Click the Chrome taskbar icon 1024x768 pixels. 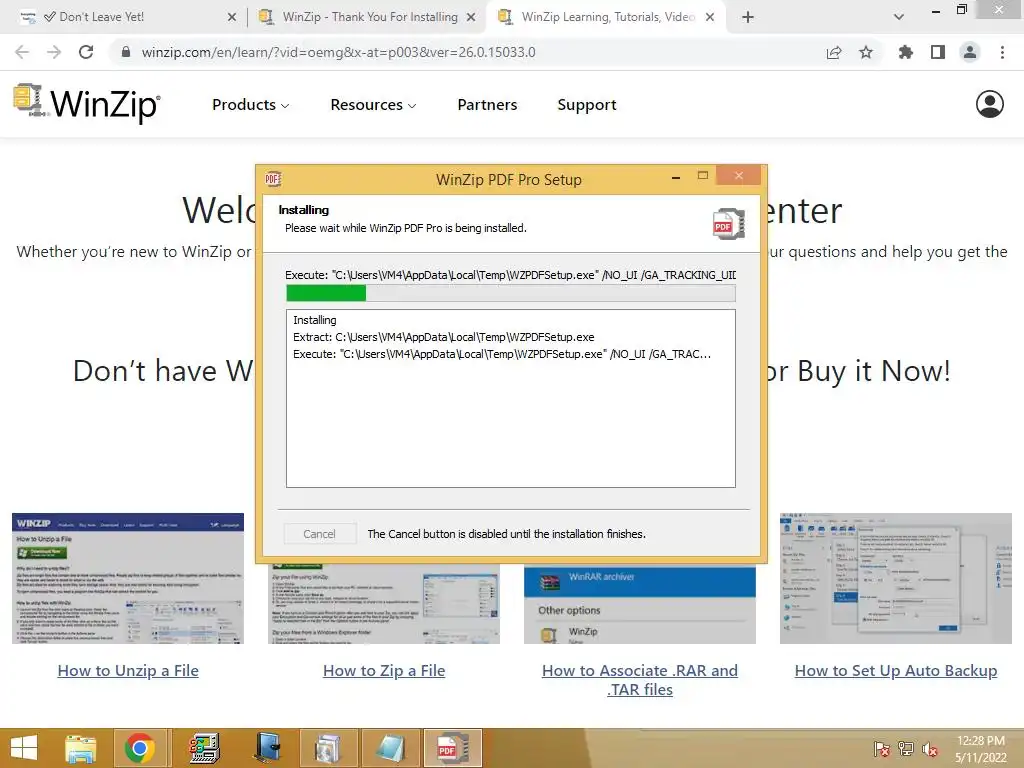(139, 748)
